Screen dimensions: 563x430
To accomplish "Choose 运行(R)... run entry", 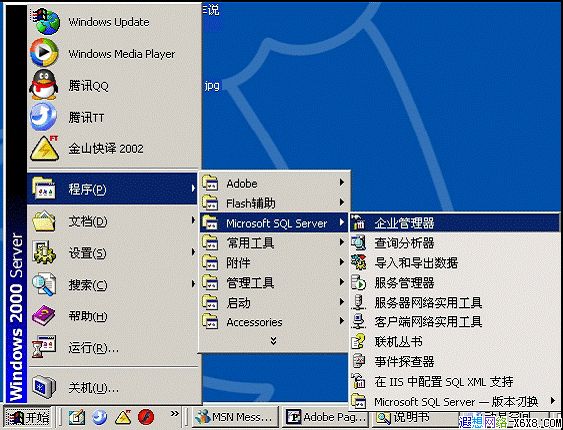I will tap(113, 347).
